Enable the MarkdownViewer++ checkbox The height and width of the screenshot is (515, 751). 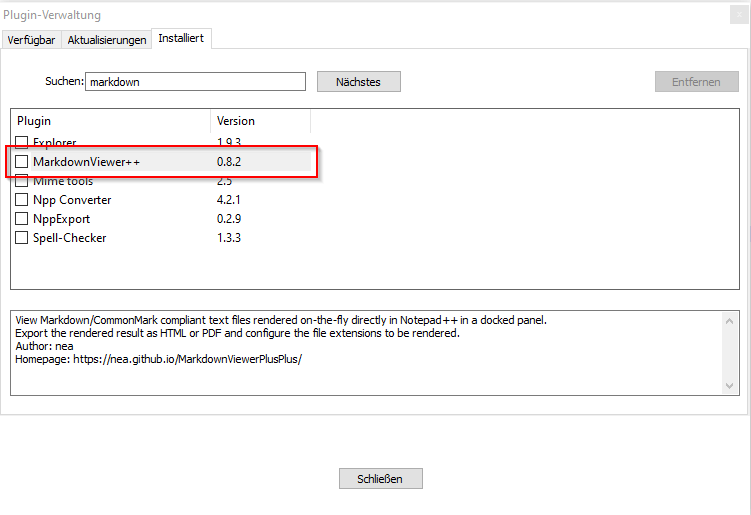tap(22, 162)
